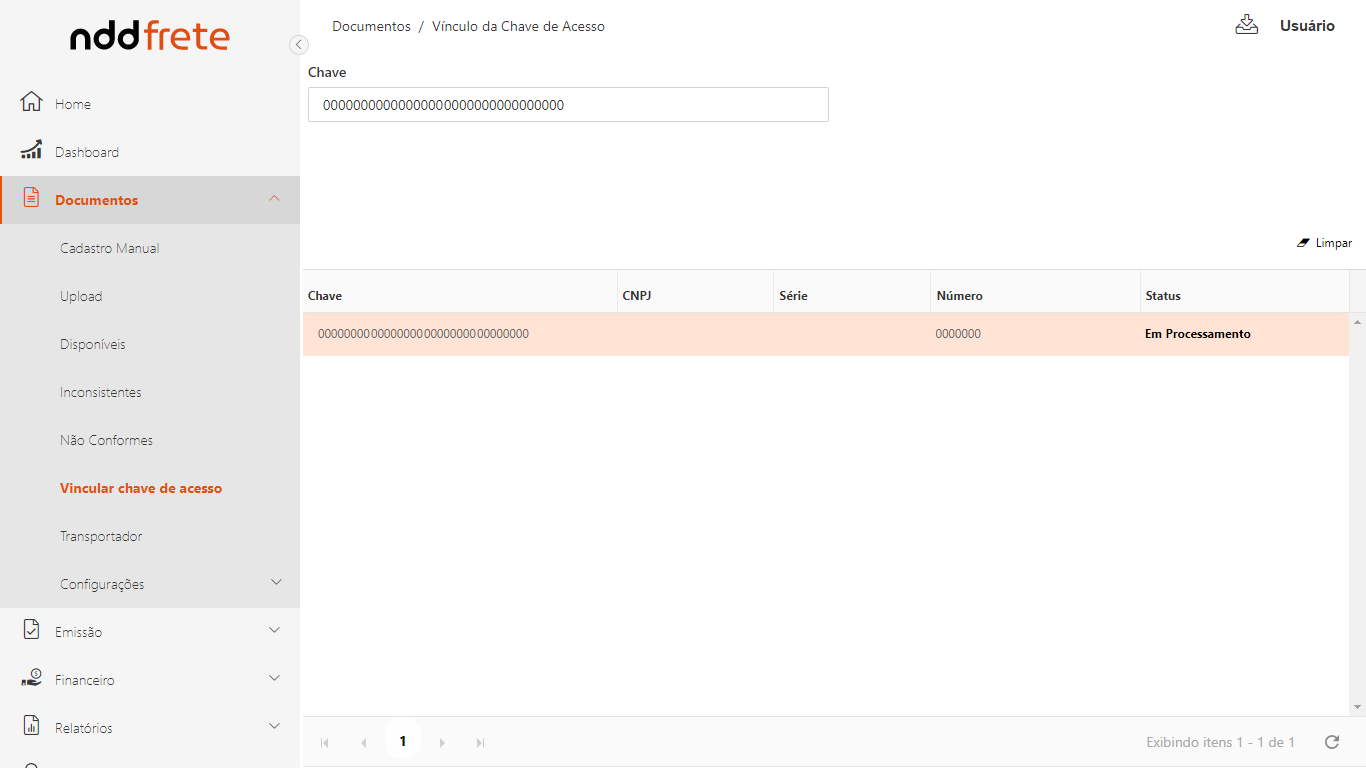Click the Emissão document-check icon
Screen dimensions: 1366x768
(x=31, y=630)
